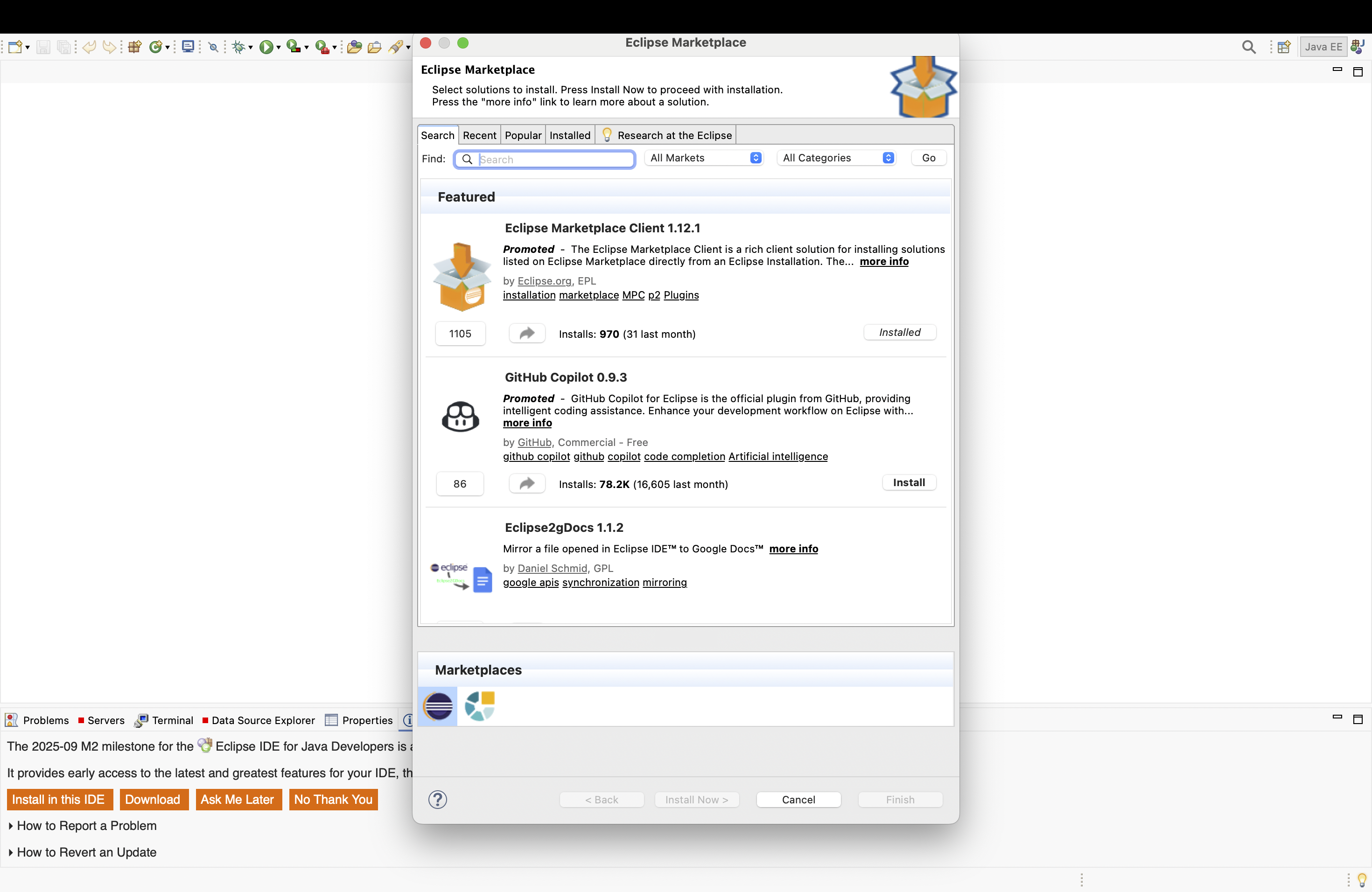Click the Java perspective icon beside Java EE
This screenshot has width=1372, height=892.
1358,47
